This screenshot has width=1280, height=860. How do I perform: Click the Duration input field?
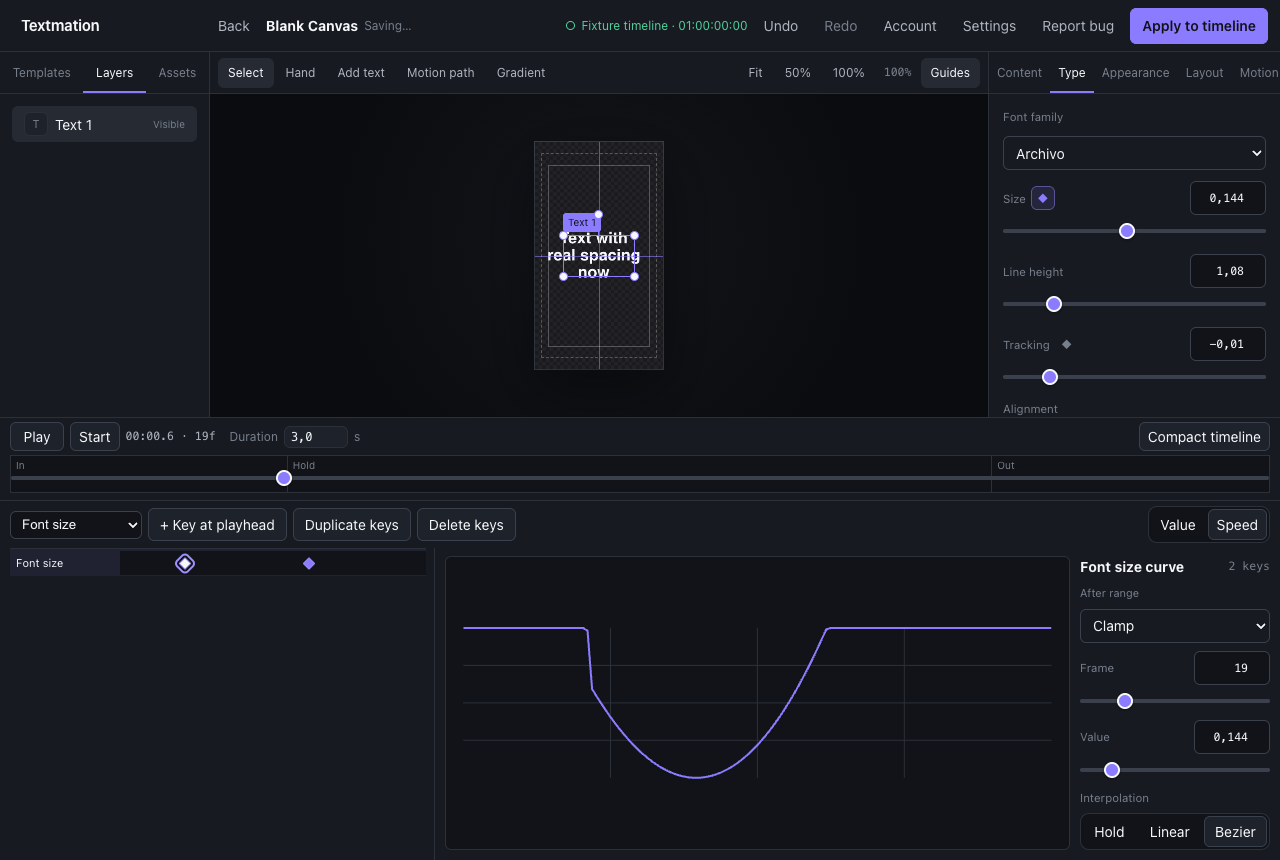316,437
